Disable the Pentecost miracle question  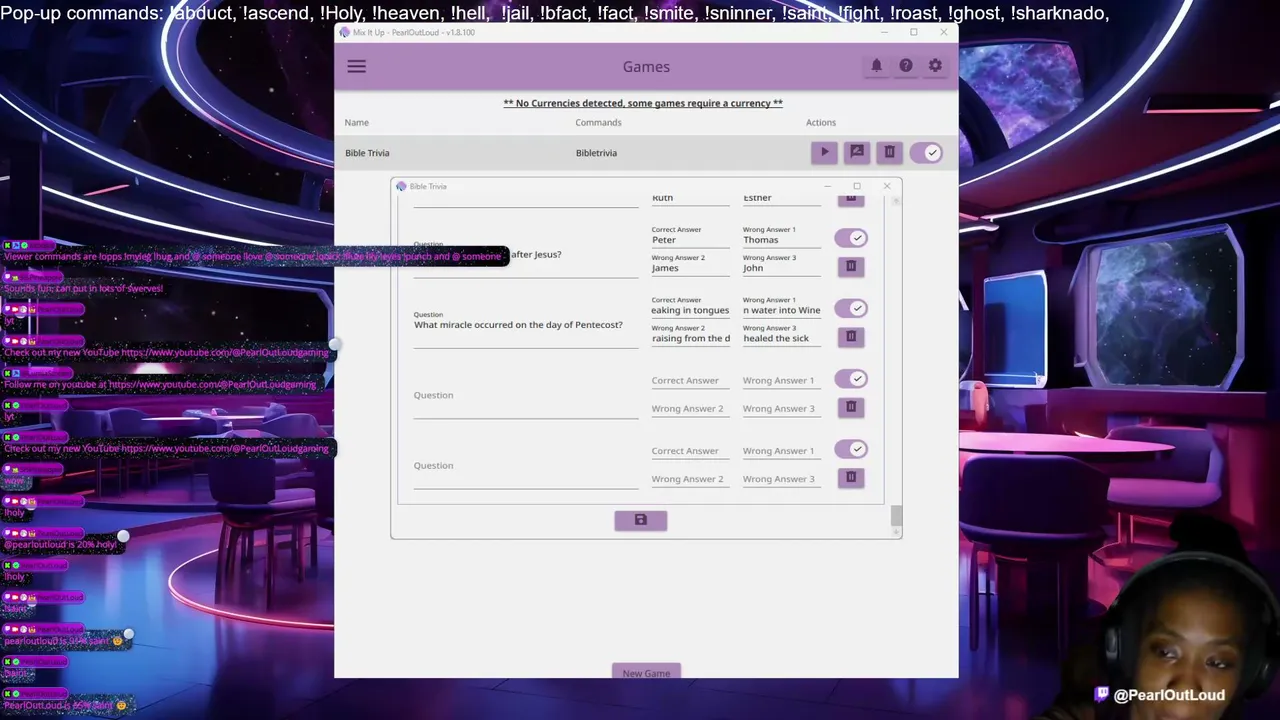(x=851, y=308)
